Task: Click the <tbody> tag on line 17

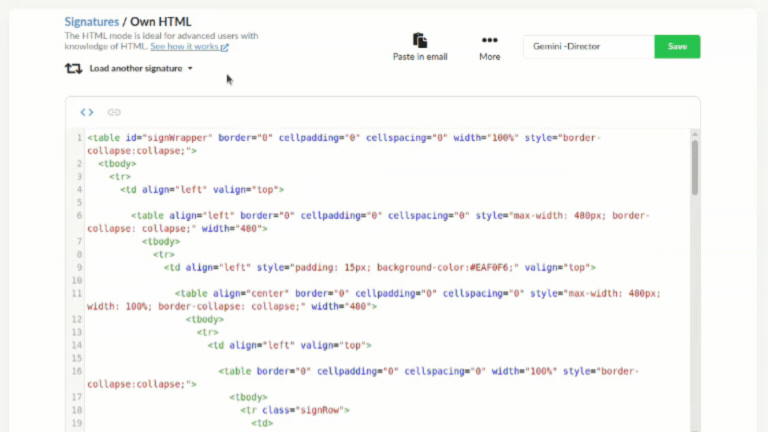Action: 248,397
